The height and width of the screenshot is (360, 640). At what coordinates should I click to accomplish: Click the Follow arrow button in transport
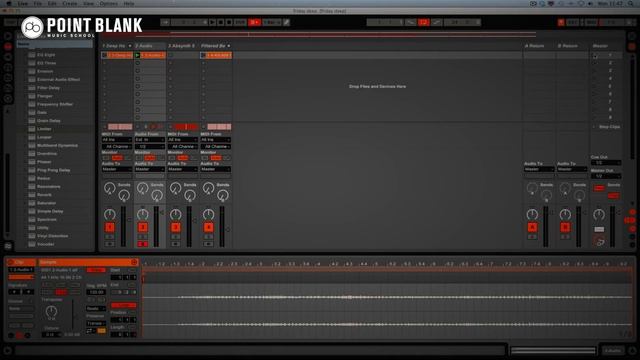[x=165, y=22]
